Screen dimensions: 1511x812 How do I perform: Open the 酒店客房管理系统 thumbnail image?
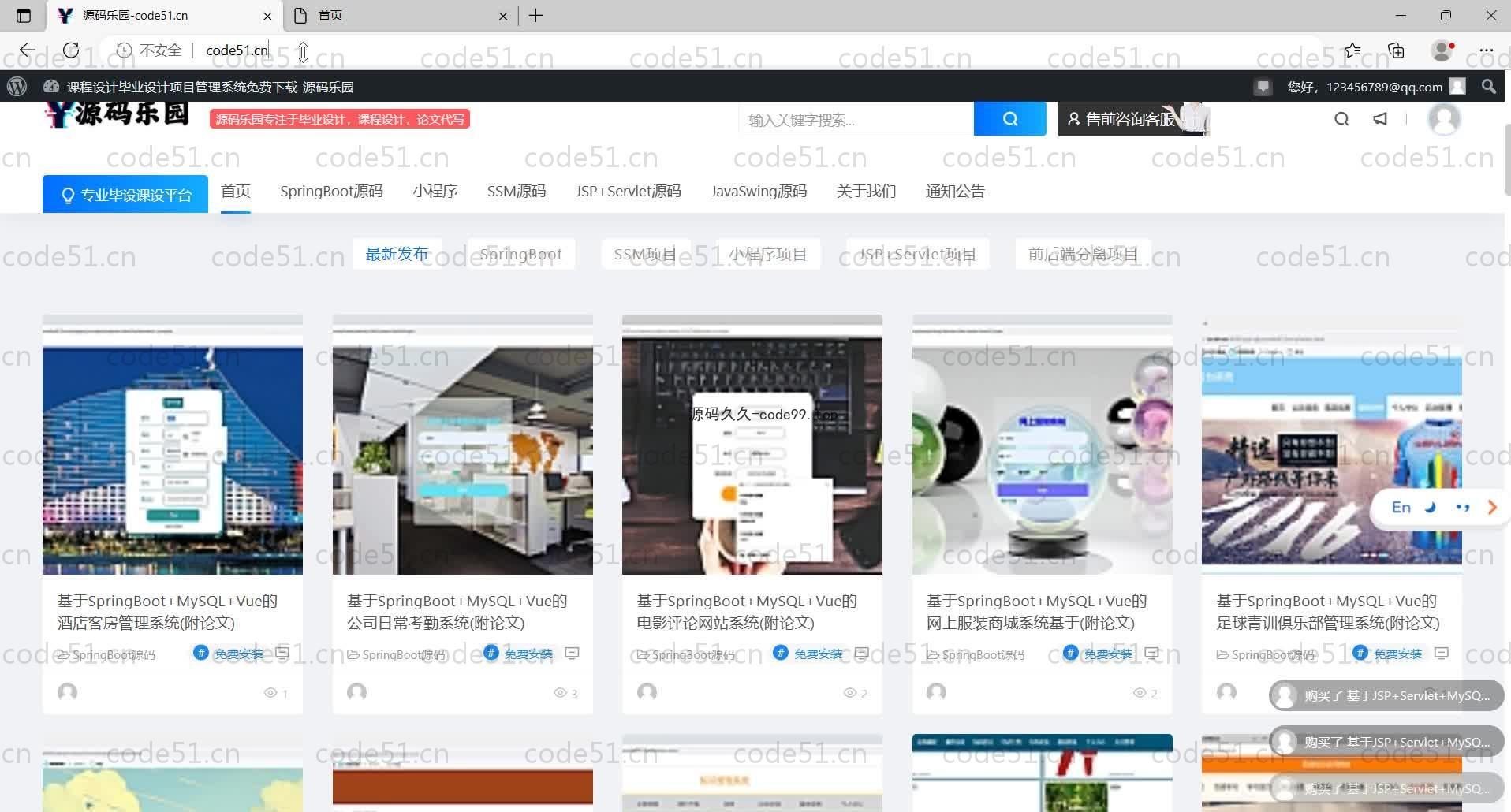[x=173, y=445]
